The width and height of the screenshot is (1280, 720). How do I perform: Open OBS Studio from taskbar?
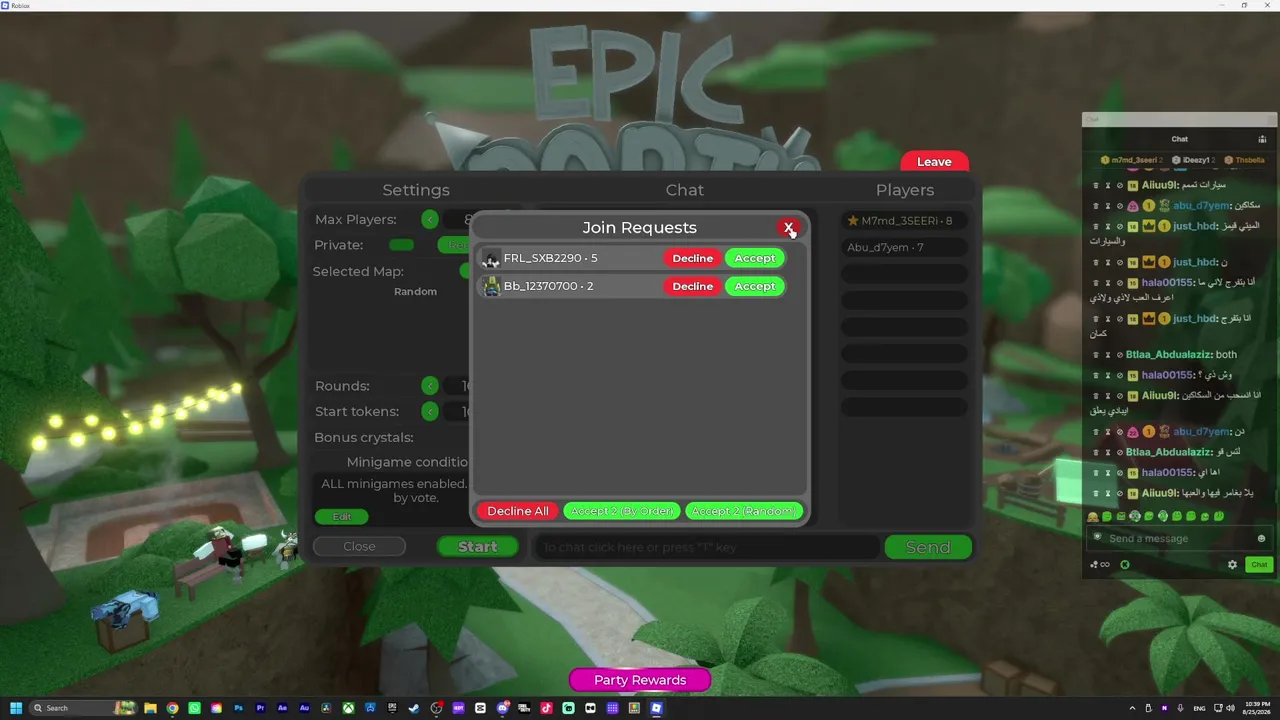[436, 708]
